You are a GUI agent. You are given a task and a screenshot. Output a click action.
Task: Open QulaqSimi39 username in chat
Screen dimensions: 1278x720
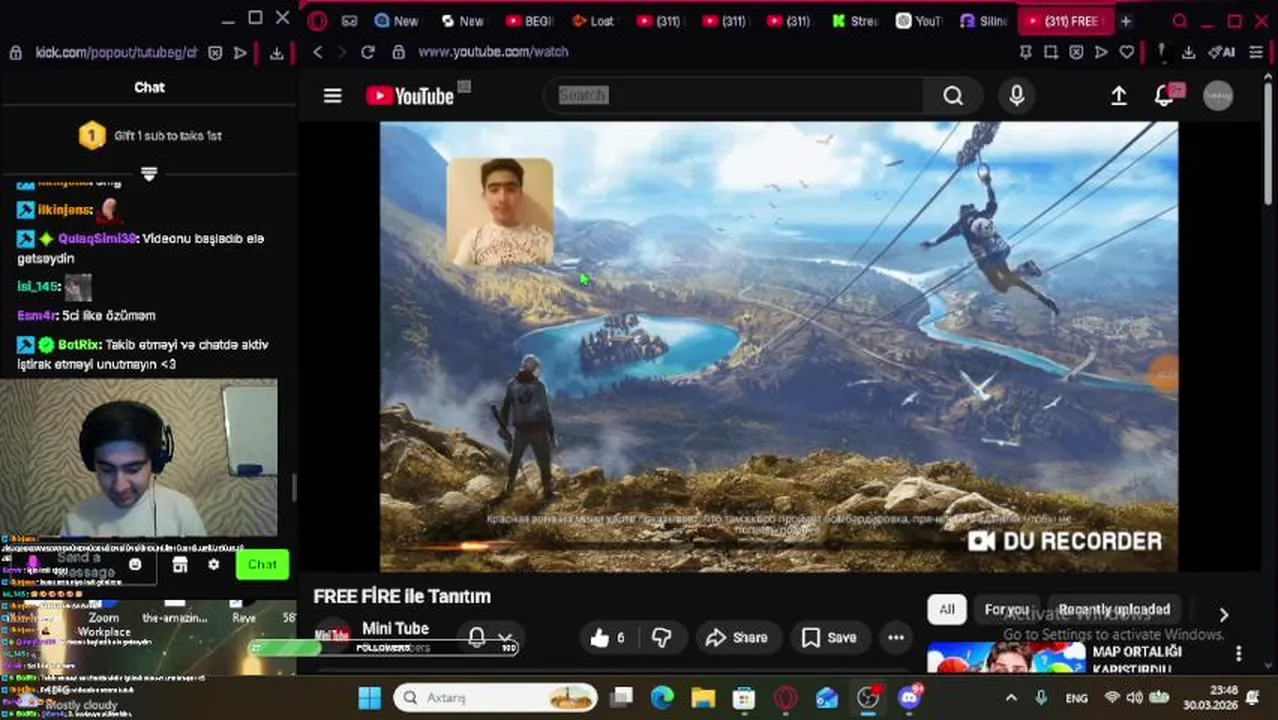[x=97, y=239]
